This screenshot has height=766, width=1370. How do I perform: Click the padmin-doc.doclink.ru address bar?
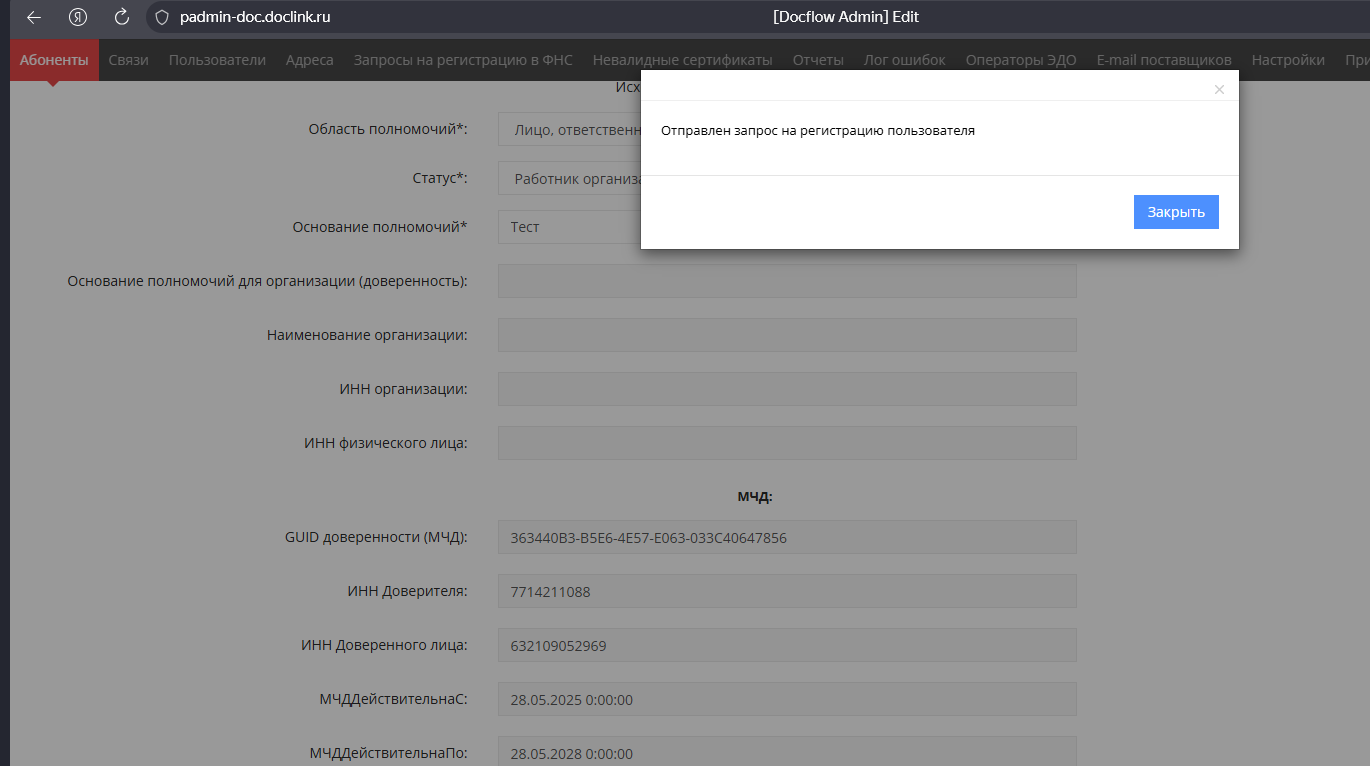(255, 17)
